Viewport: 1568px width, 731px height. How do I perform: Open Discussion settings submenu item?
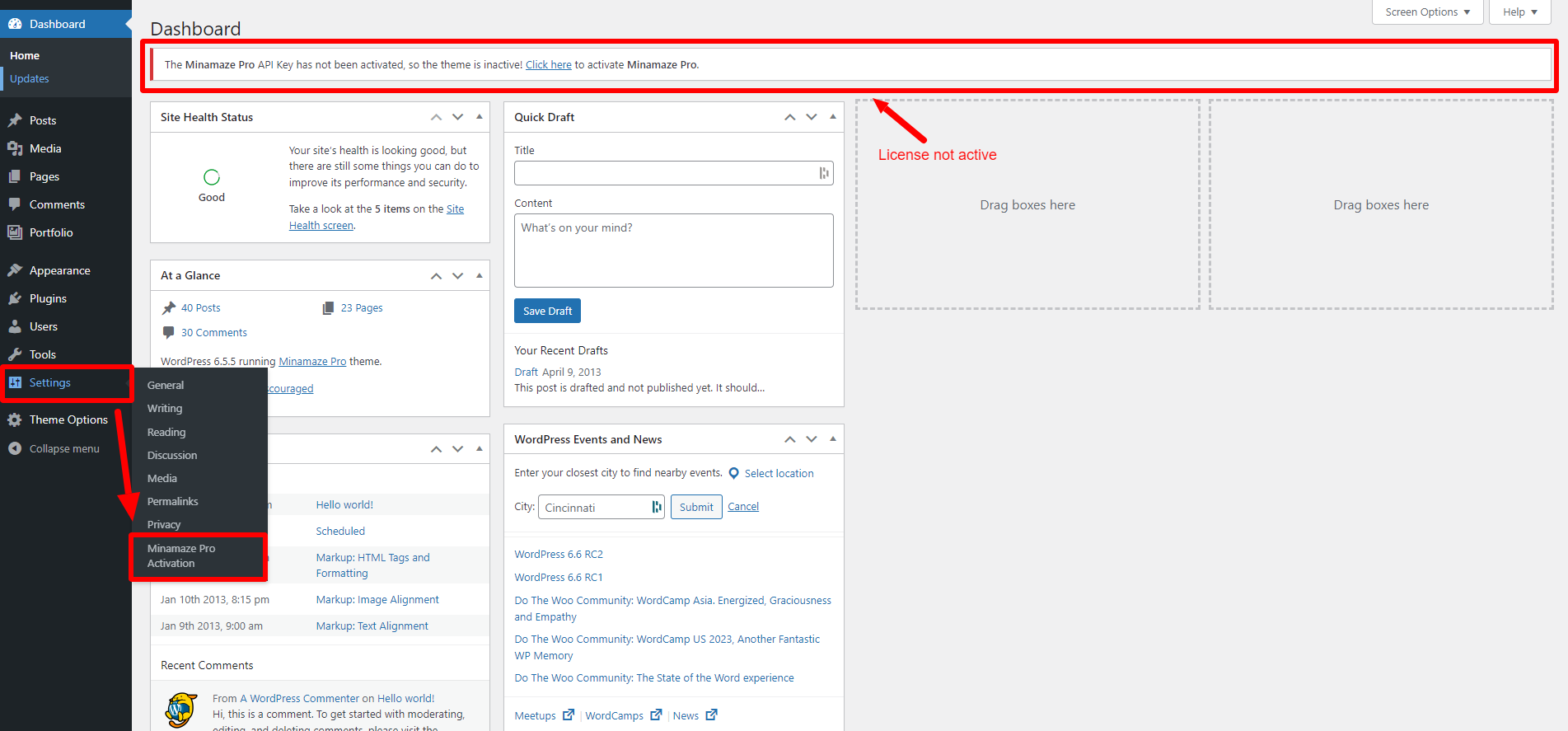(x=172, y=455)
